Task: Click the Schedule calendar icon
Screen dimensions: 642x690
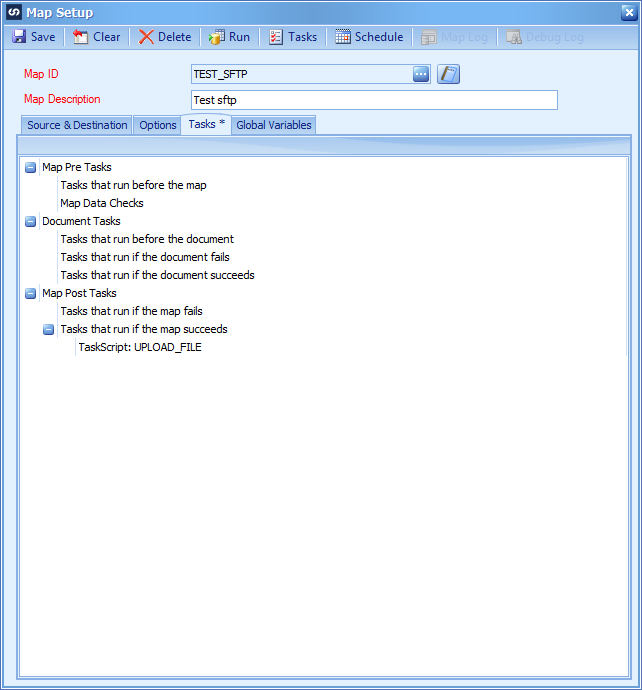Action: pyautogui.click(x=343, y=37)
